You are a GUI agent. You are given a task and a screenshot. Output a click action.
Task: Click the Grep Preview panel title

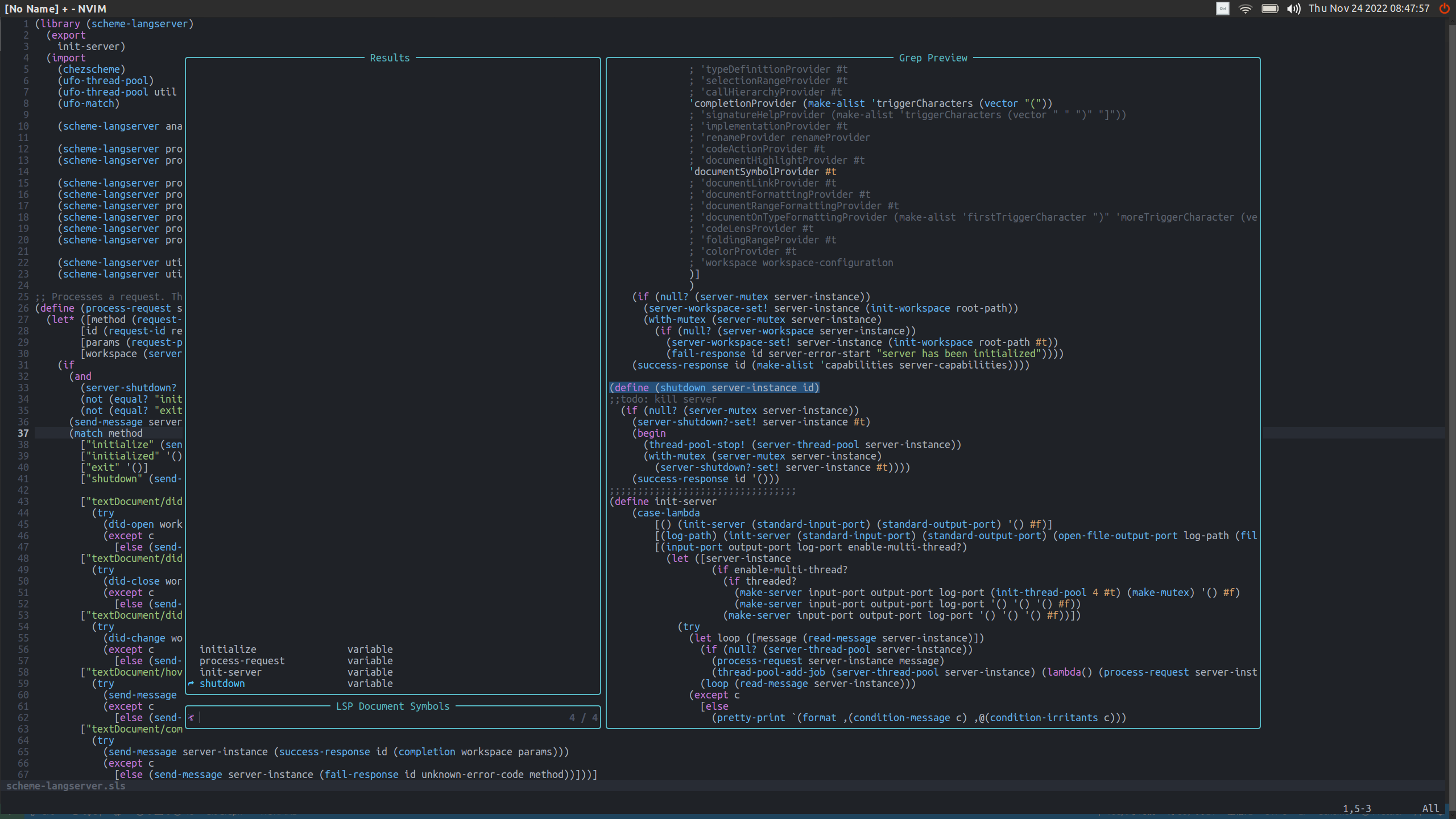point(933,58)
